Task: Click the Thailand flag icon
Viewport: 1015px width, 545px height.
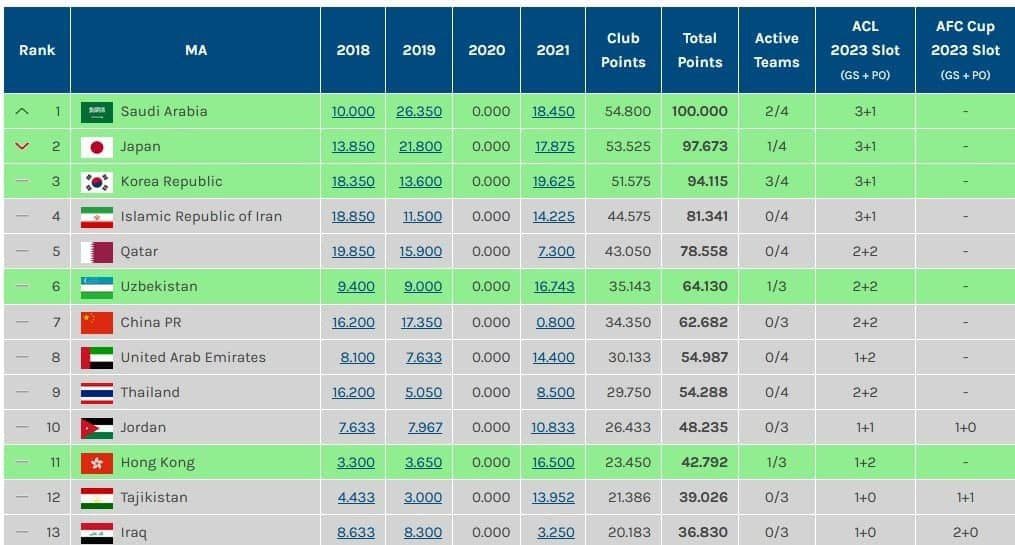Action: (x=97, y=393)
